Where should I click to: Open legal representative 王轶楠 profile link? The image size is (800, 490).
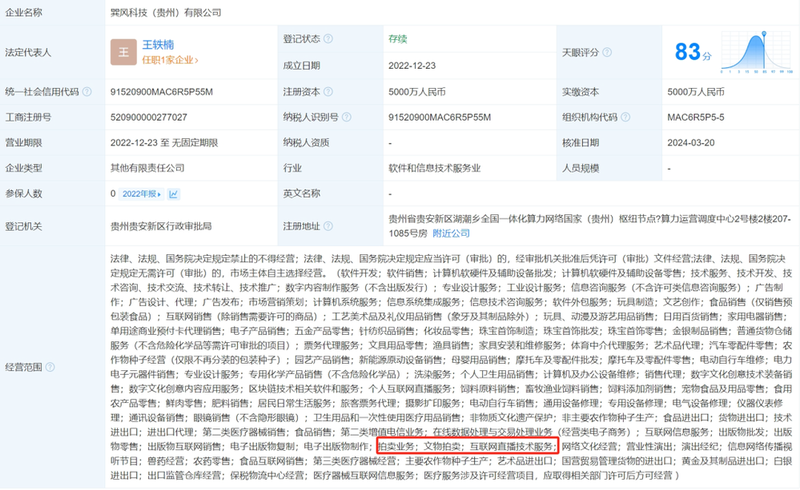pyautogui.click(x=158, y=45)
